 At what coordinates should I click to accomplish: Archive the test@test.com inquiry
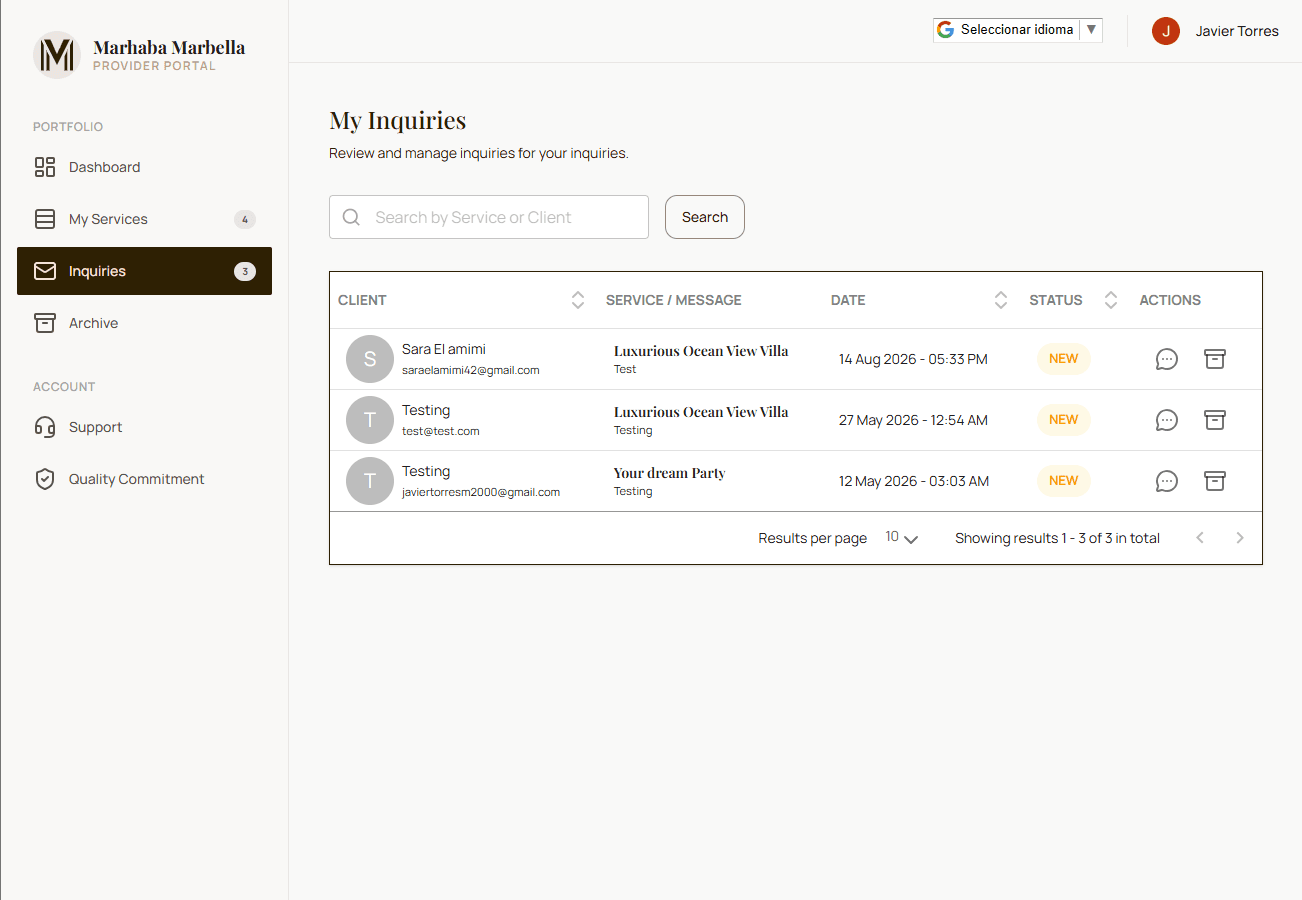pyautogui.click(x=1215, y=420)
